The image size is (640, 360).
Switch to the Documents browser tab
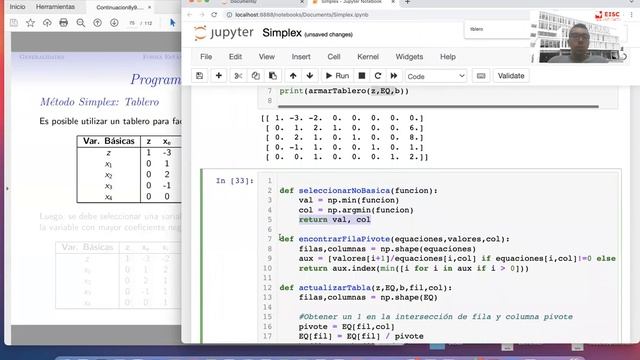[261, 2]
